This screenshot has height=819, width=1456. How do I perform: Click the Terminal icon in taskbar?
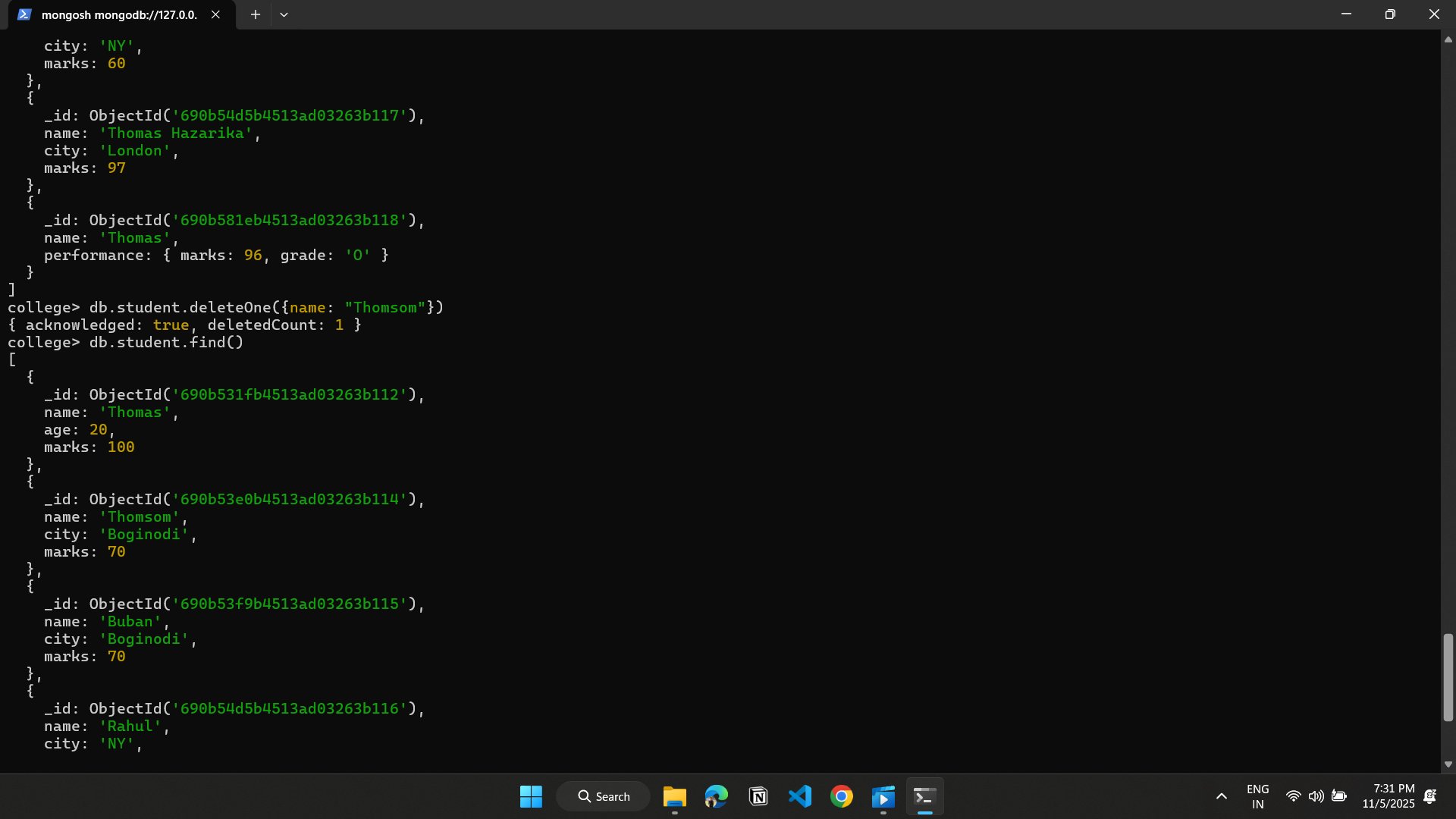[924, 796]
